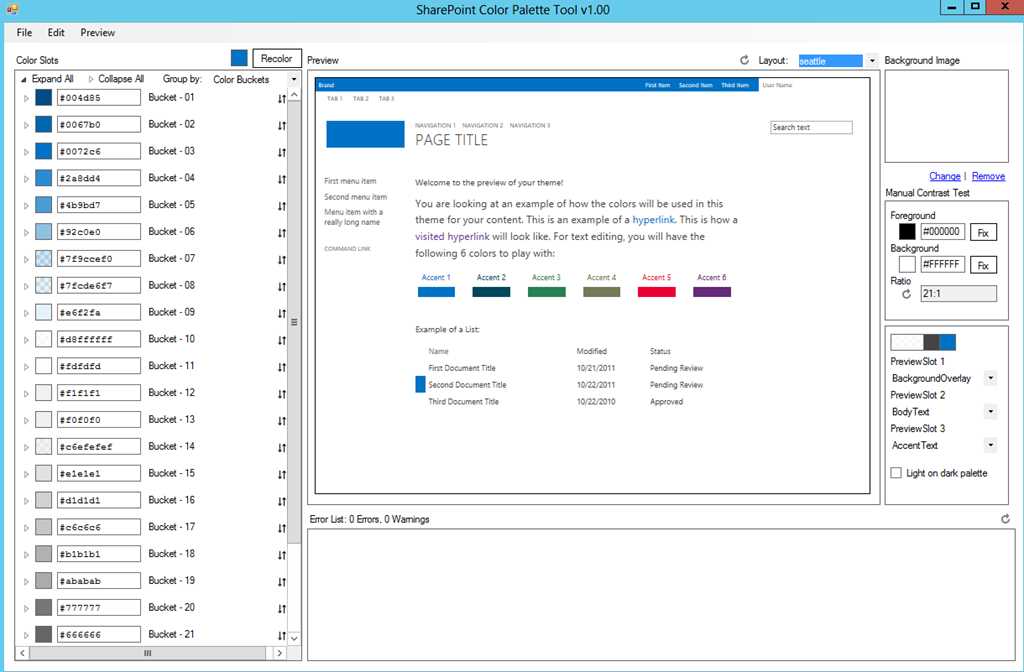Open the PreviewSlot 2 BodyText dropdown
The width and height of the screenshot is (1024, 672).
coord(991,411)
